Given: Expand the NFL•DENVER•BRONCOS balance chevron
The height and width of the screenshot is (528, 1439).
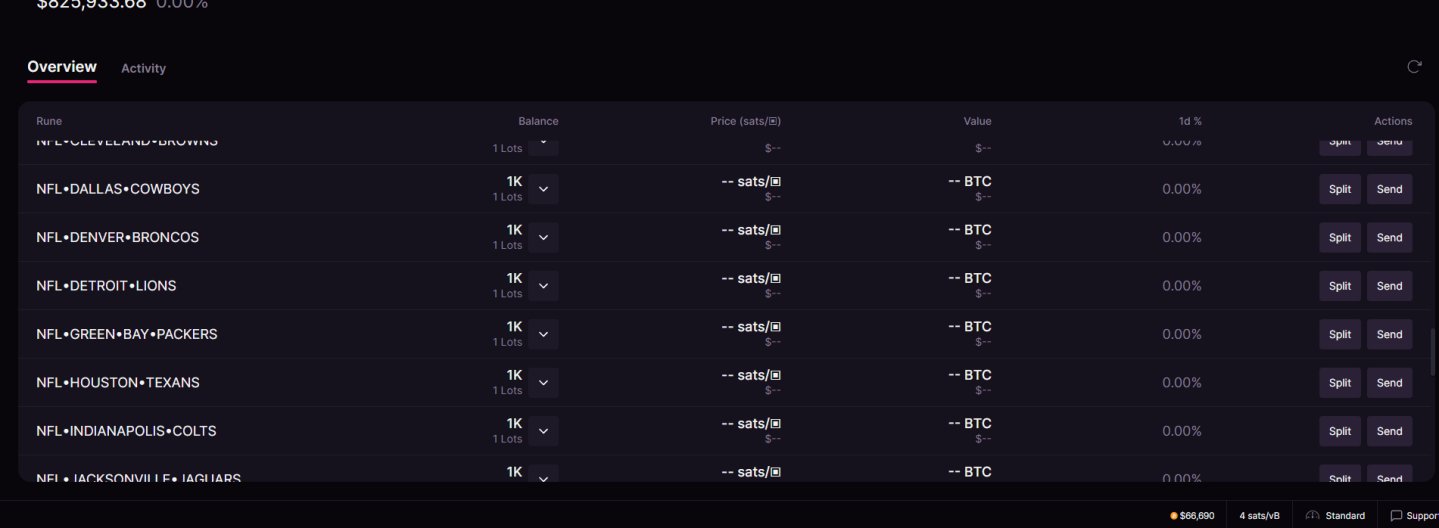Looking at the screenshot, I should click(x=543, y=238).
